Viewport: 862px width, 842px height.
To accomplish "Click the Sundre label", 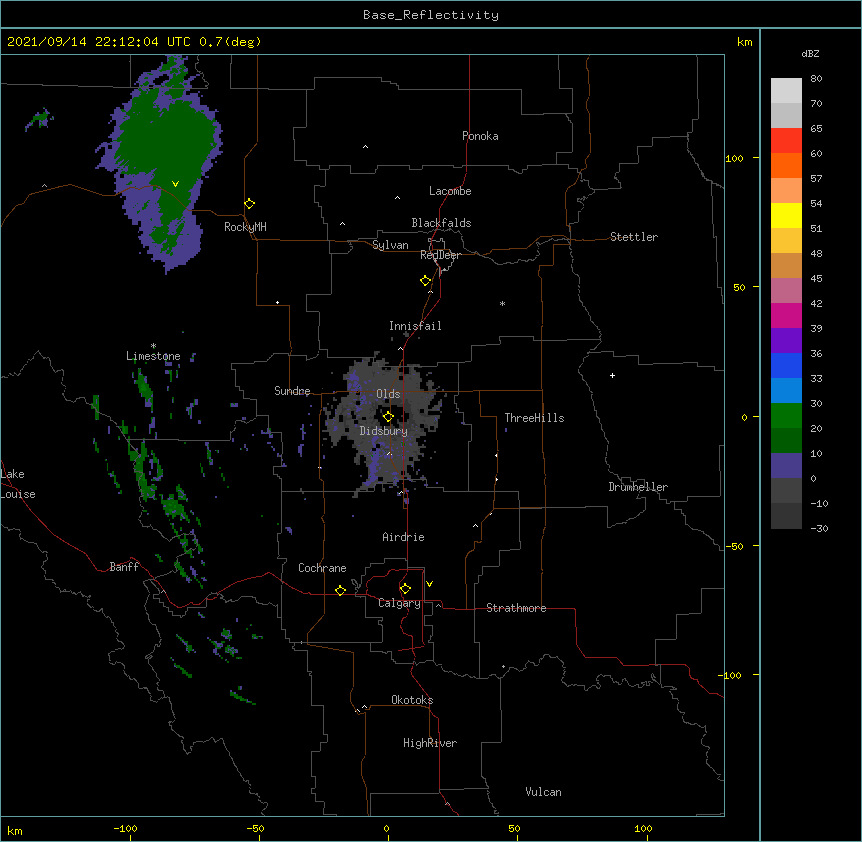I will (292, 391).
